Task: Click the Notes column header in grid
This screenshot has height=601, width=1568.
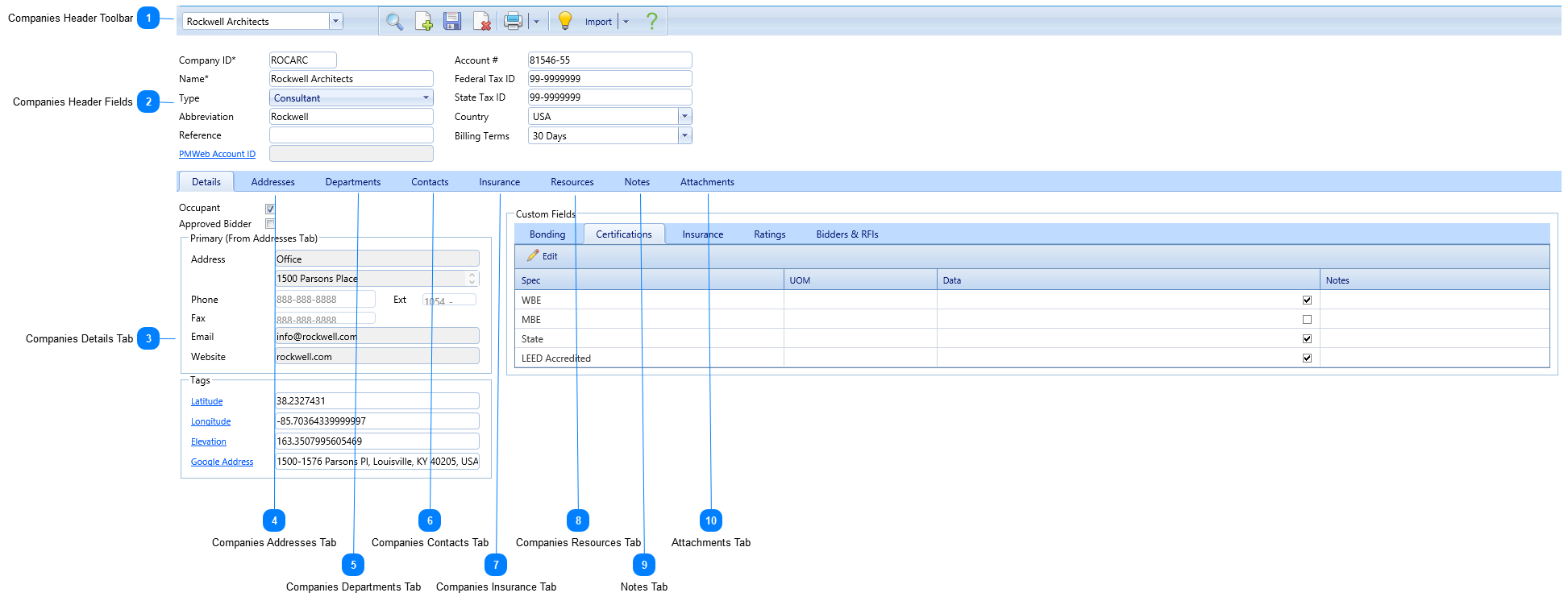Action: 1435,280
